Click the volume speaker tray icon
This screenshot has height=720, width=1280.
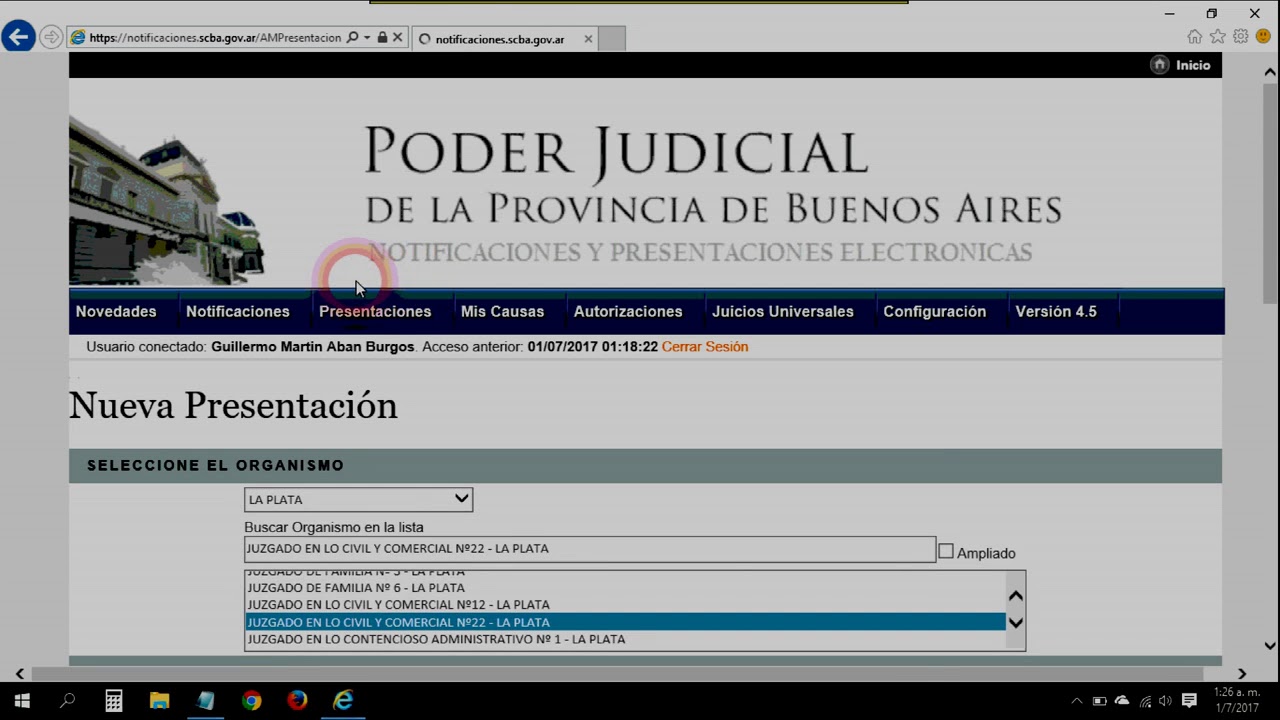click(x=1165, y=701)
